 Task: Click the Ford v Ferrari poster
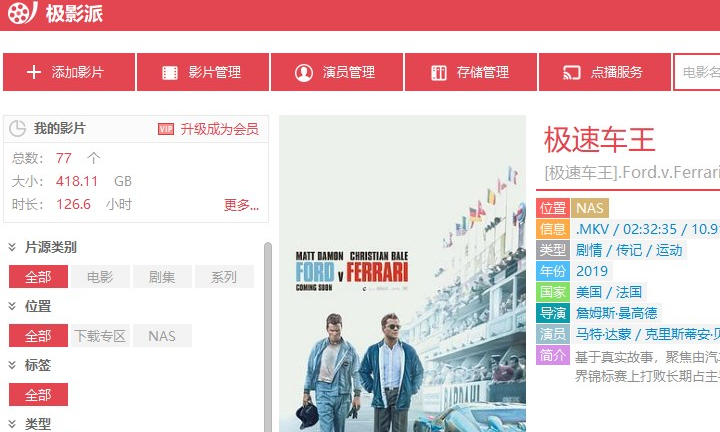point(402,274)
